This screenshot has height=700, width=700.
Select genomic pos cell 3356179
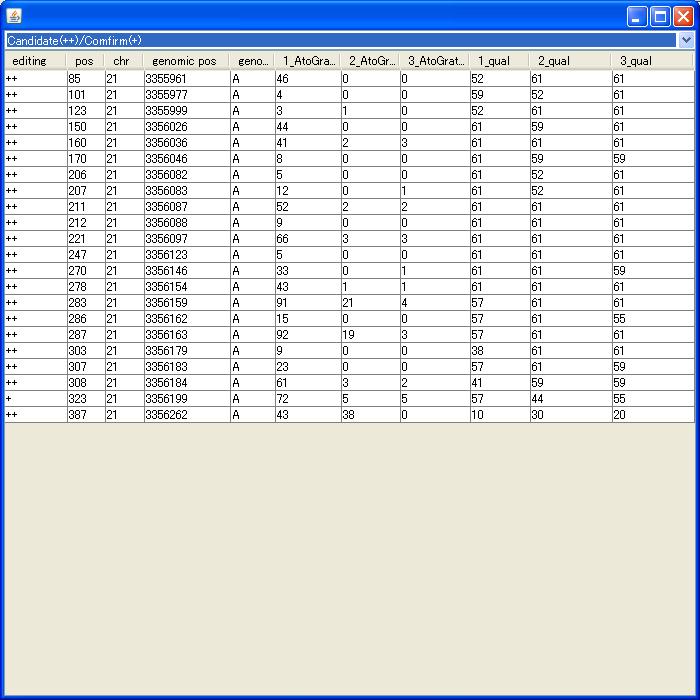point(187,350)
